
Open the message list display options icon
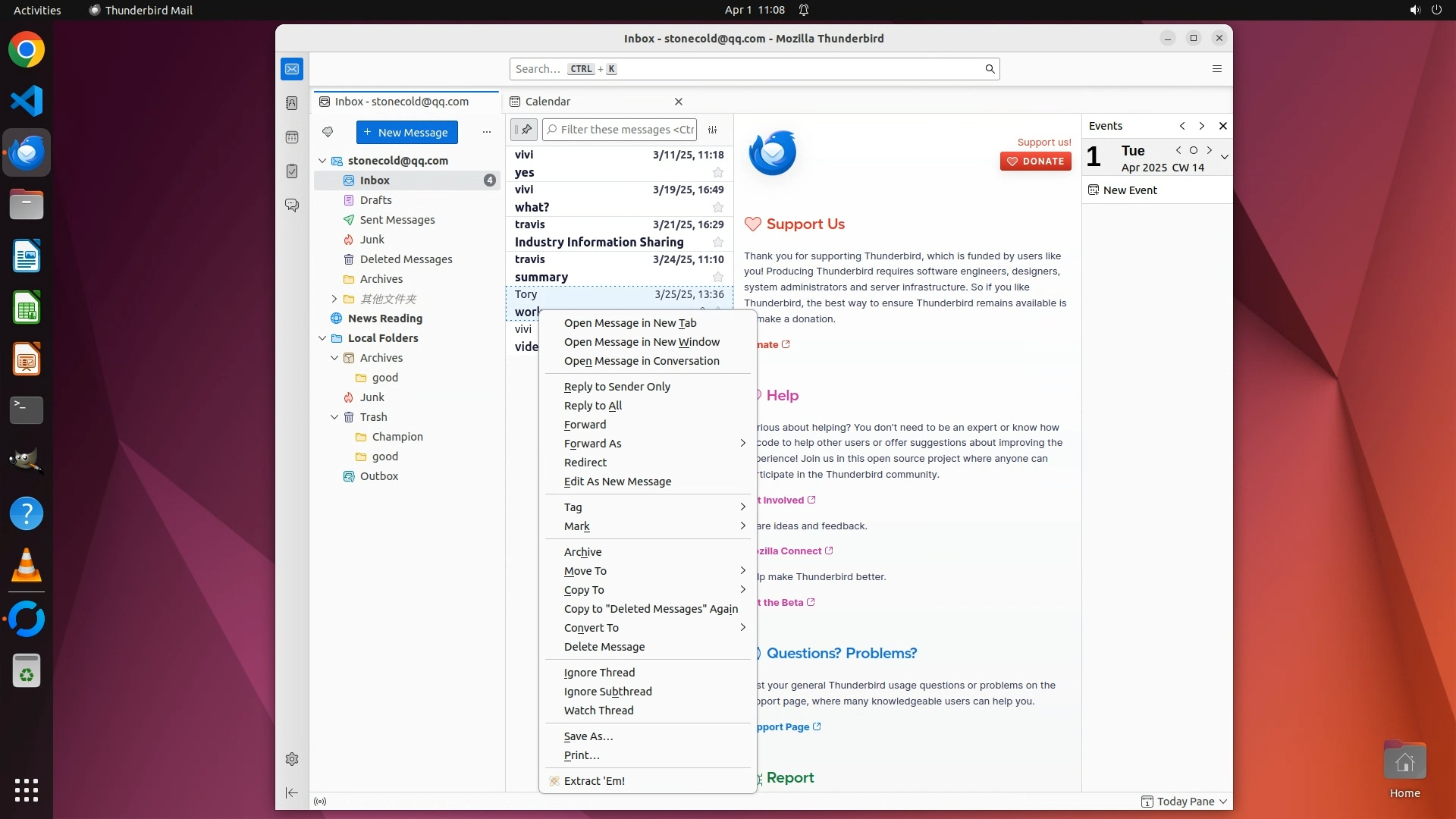click(x=713, y=130)
